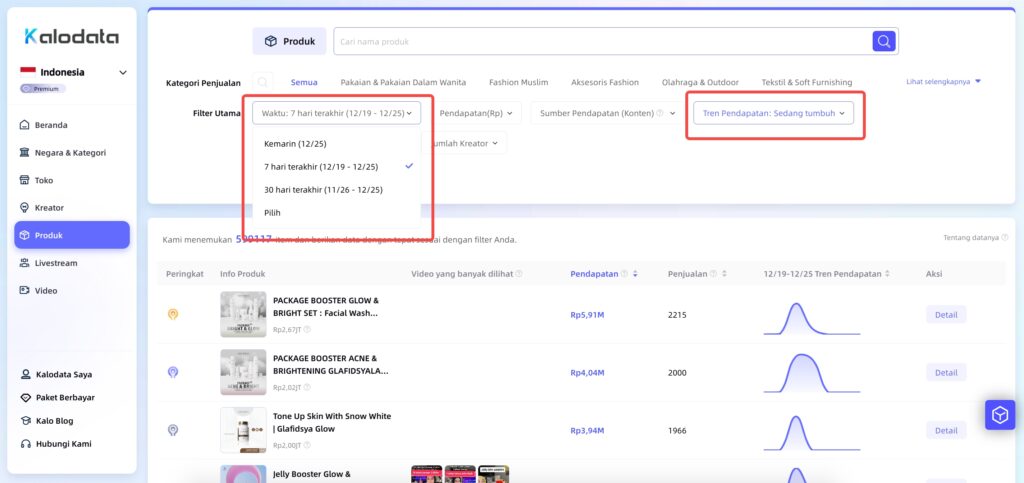This screenshot has height=483, width=1024.
Task: Open Detail for PACKAGE BOOSTER GLOW
Action: (x=946, y=315)
